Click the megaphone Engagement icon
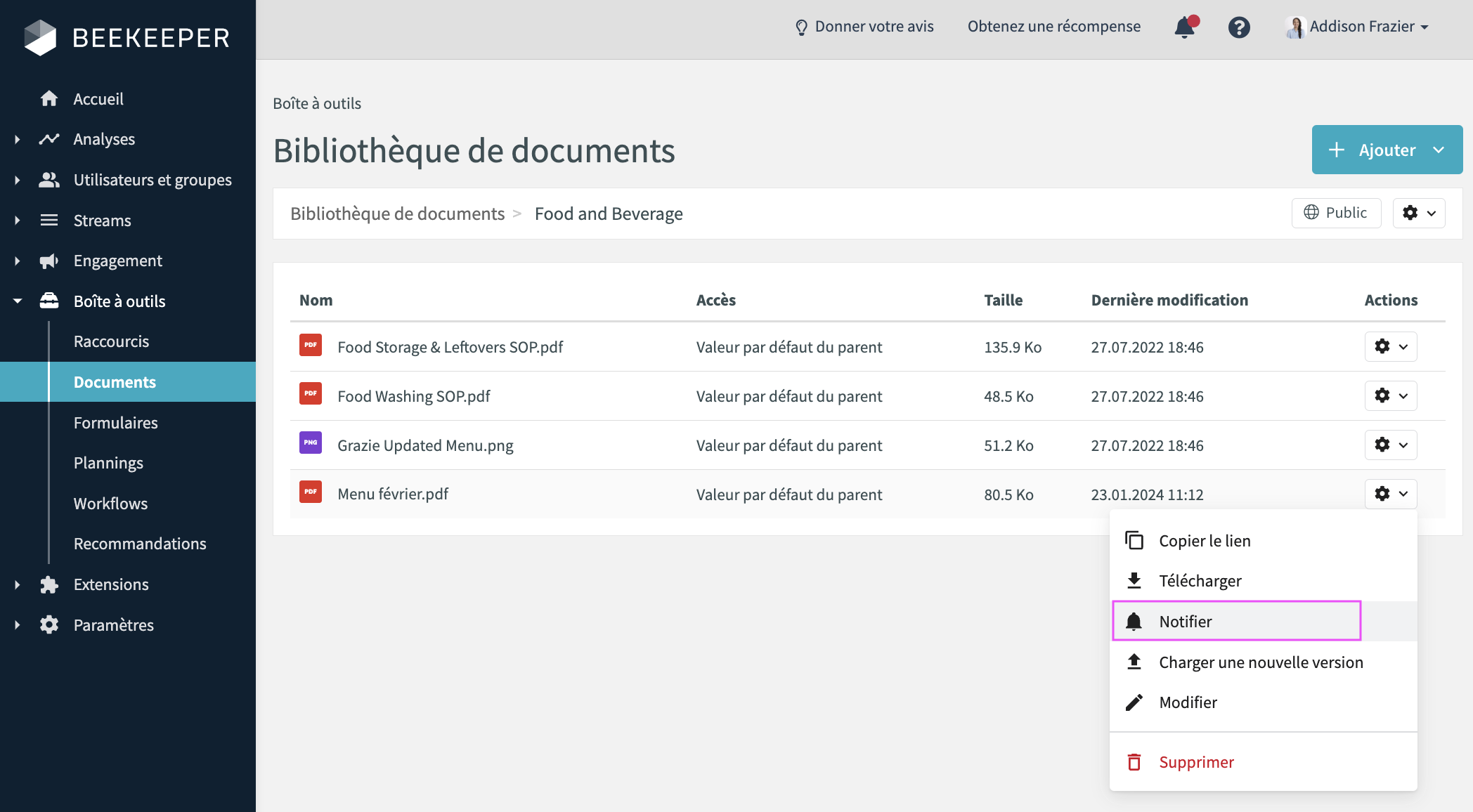The image size is (1473, 812). 49,261
